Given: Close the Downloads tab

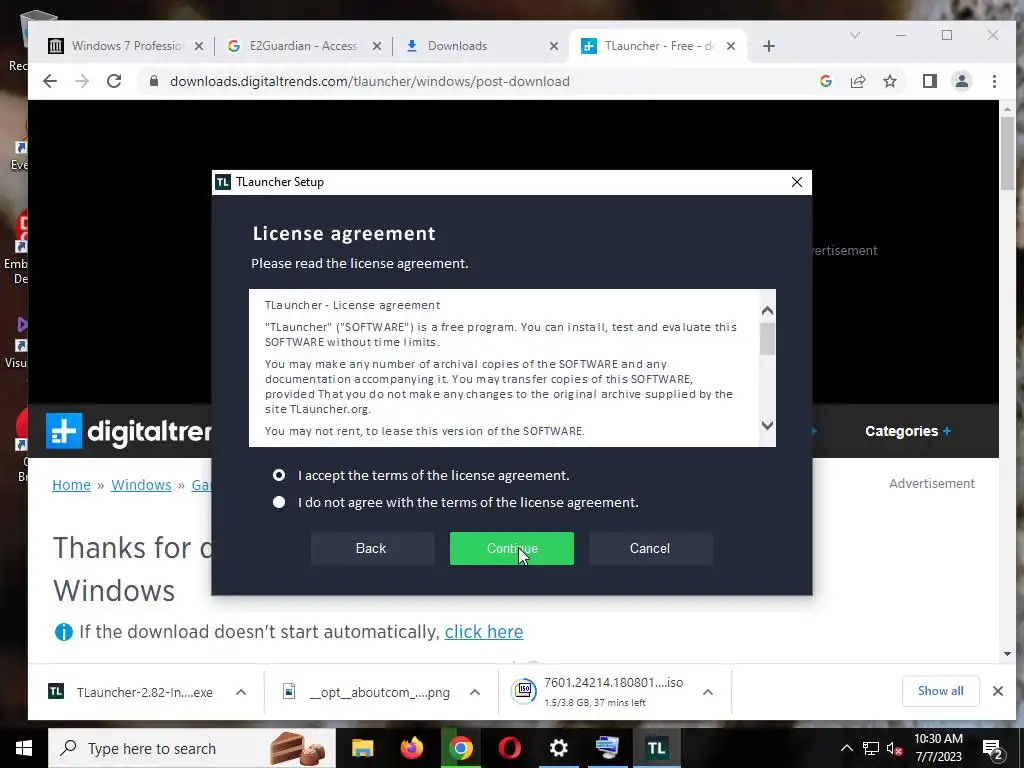Looking at the screenshot, I should pos(554,46).
